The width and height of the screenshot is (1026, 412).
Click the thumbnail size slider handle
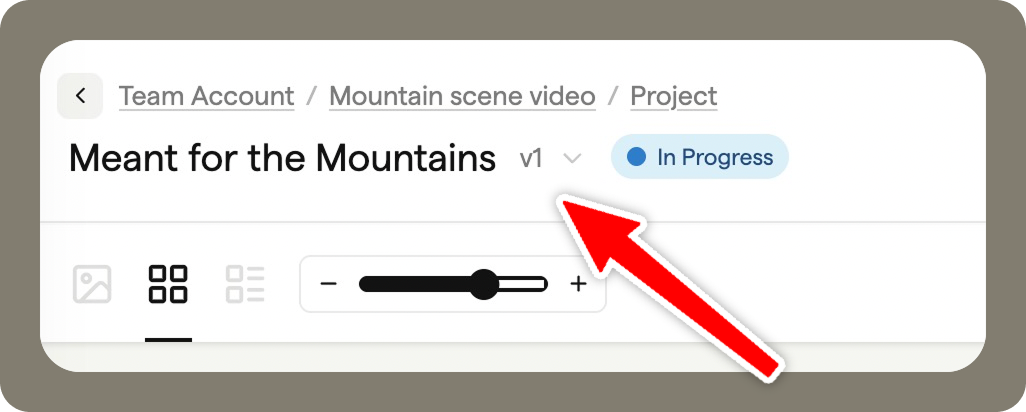pyautogui.click(x=484, y=284)
